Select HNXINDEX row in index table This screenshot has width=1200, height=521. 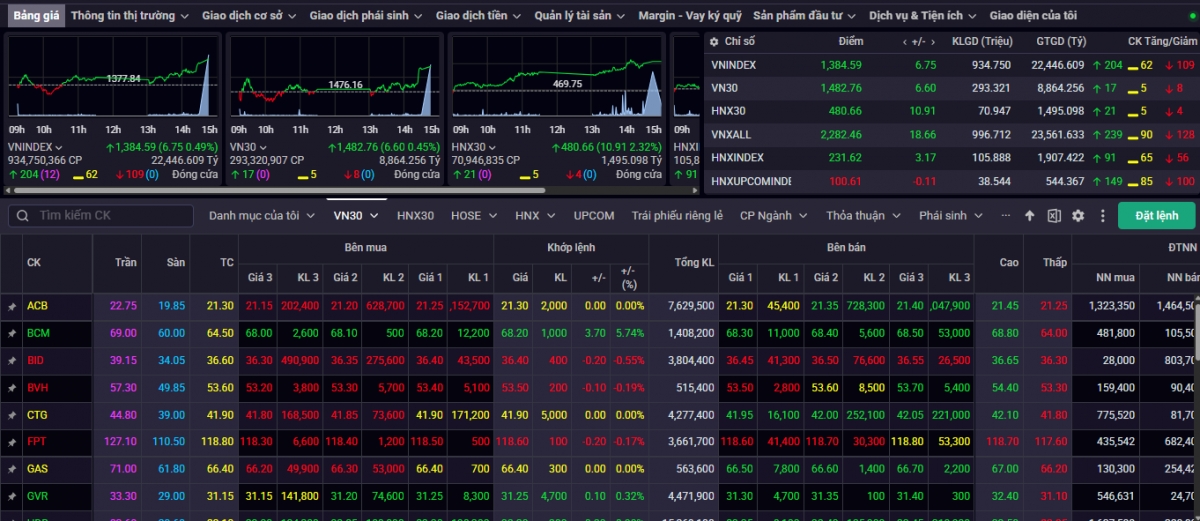(951, 158)
